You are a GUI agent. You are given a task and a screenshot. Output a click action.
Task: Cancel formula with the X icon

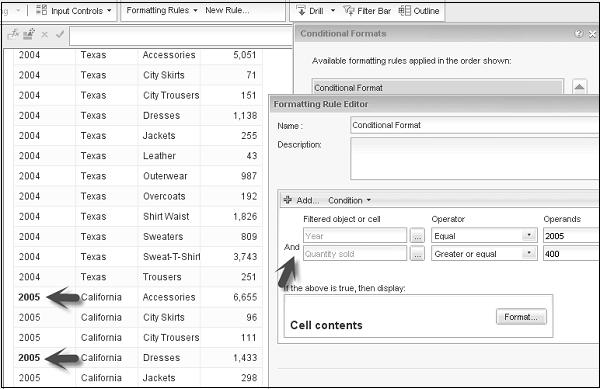(x=44, y=35)
